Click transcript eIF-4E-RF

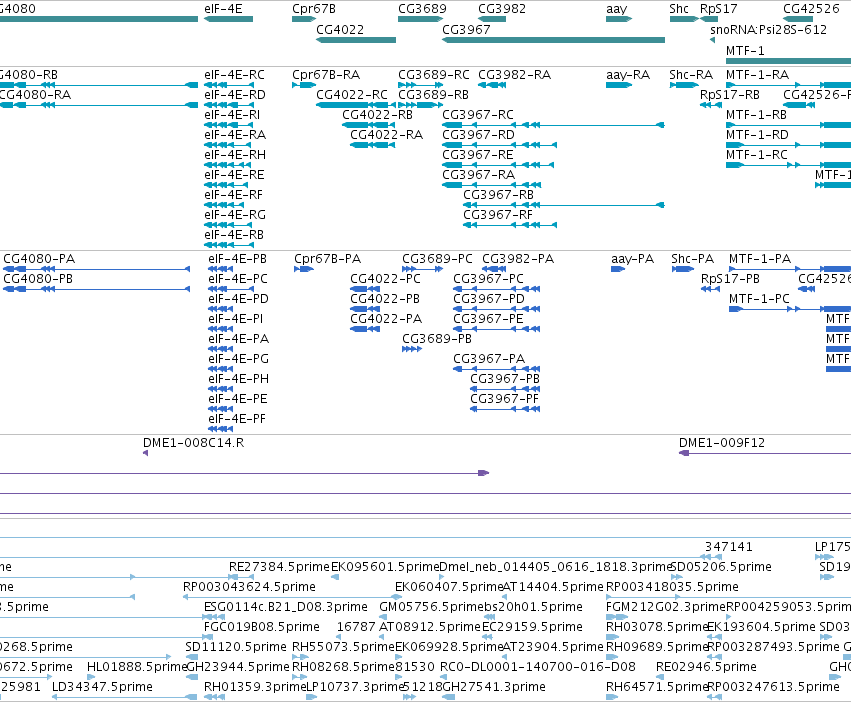pos(224,205)
